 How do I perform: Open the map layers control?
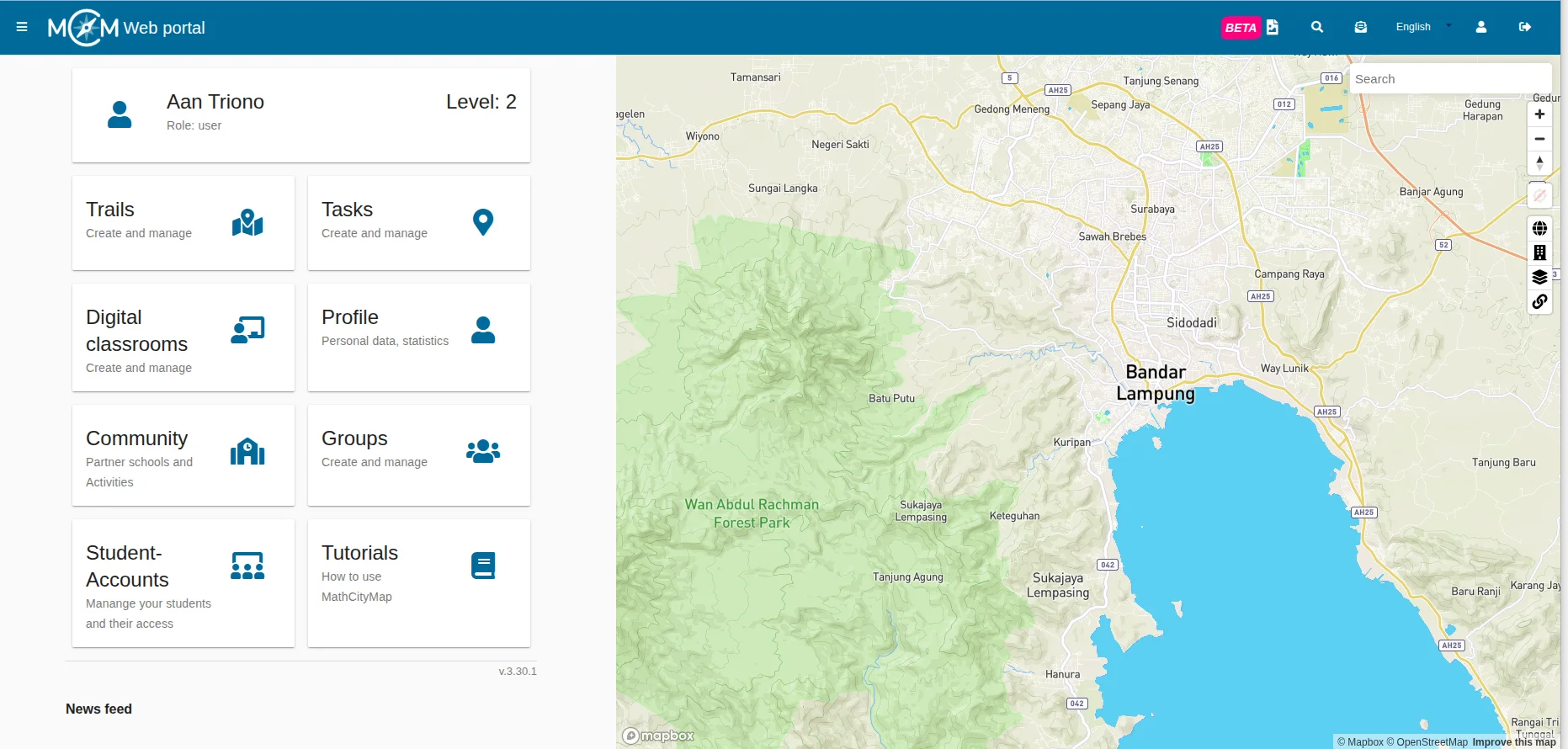tap(1539, 277)
